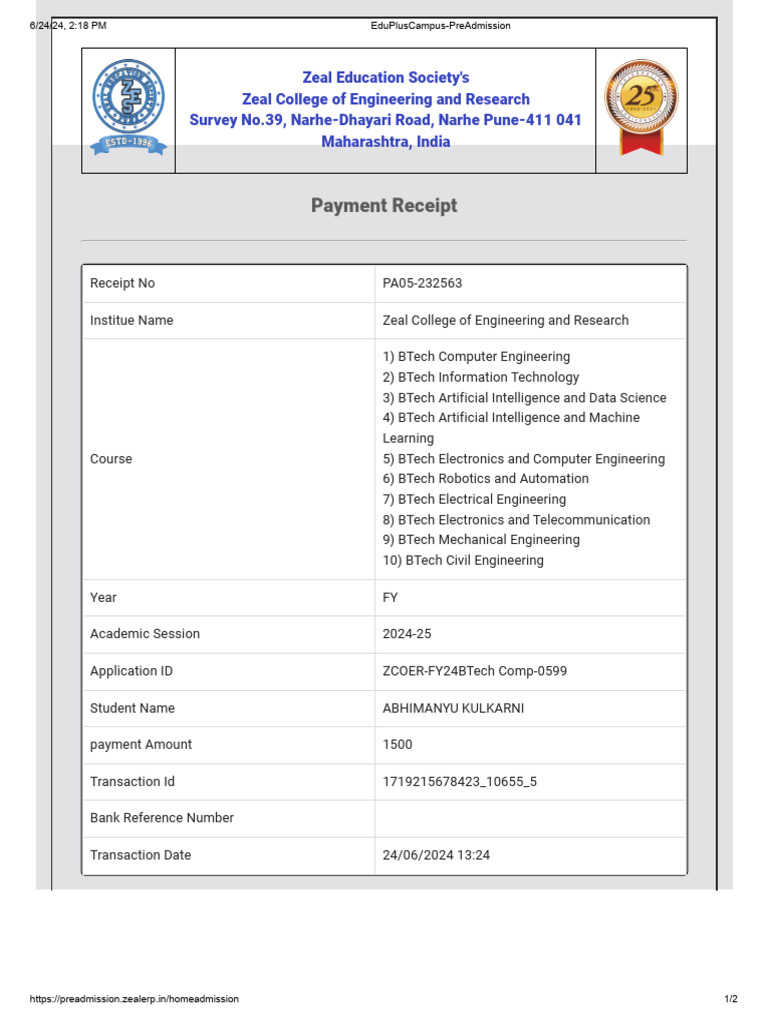Select 'ZCOER-FY24BTech Comp-0599'
The image size is (768, 1024).
click(x=475, y=671)
